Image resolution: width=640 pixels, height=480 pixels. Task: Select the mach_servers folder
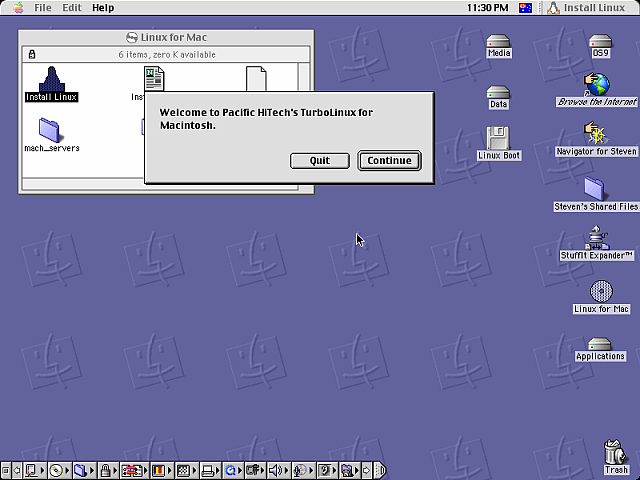click(x=51, y=135)
